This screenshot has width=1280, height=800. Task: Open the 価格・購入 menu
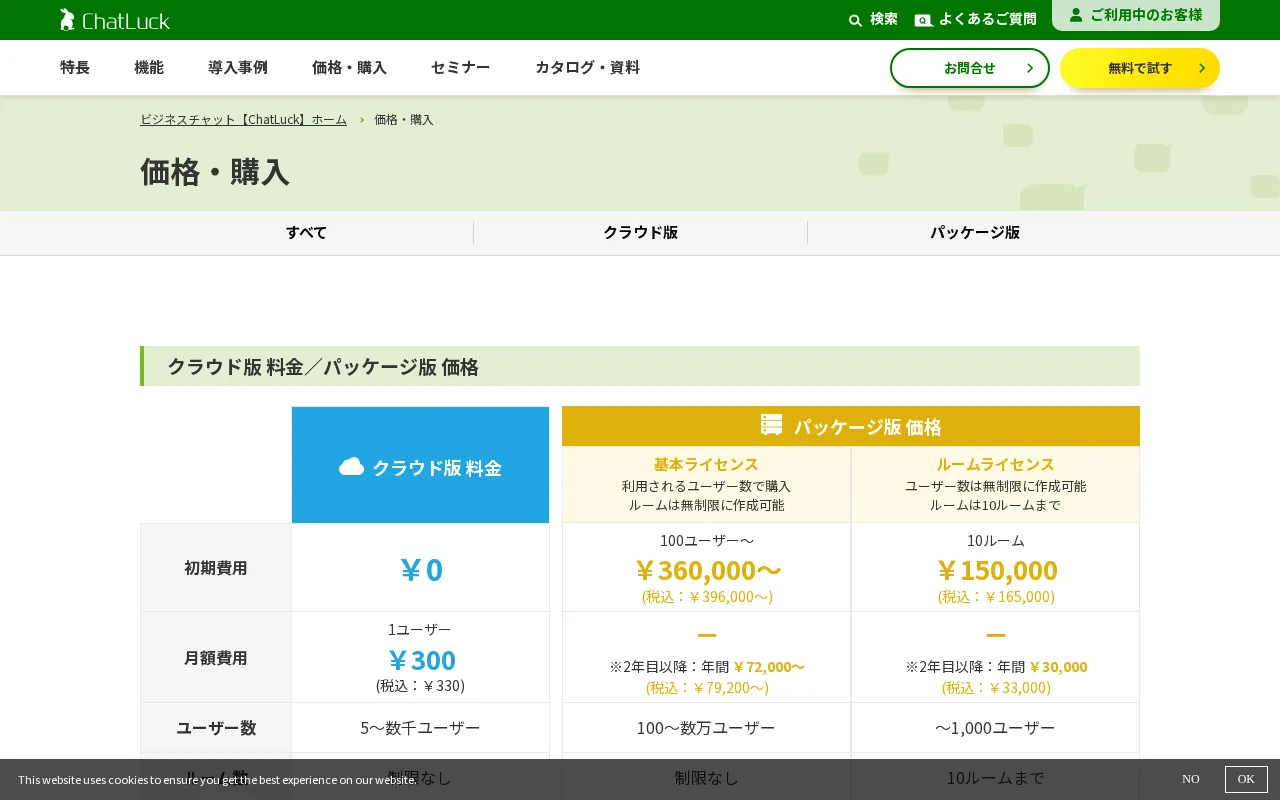point(349,68)
